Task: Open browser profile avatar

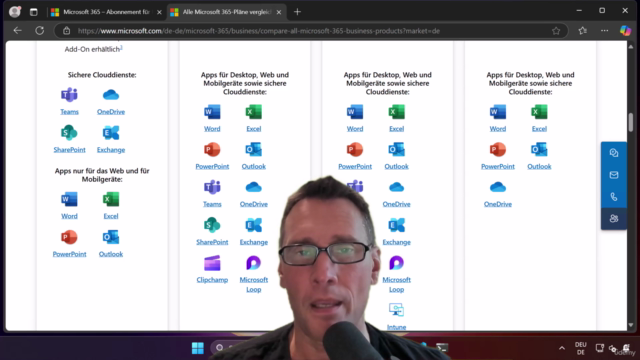Action: 15,12
